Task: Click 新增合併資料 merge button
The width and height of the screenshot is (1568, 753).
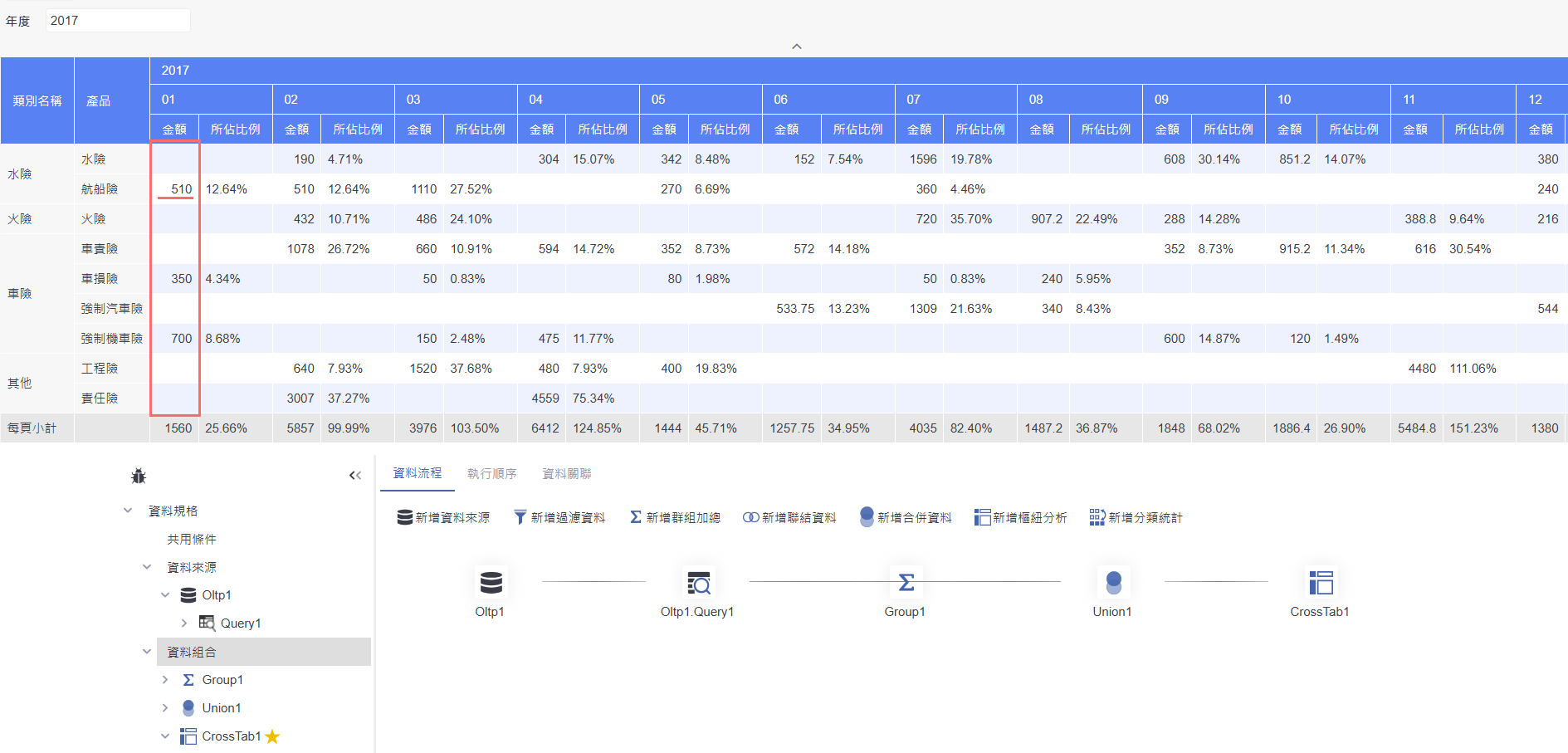Action: (906, 517)
